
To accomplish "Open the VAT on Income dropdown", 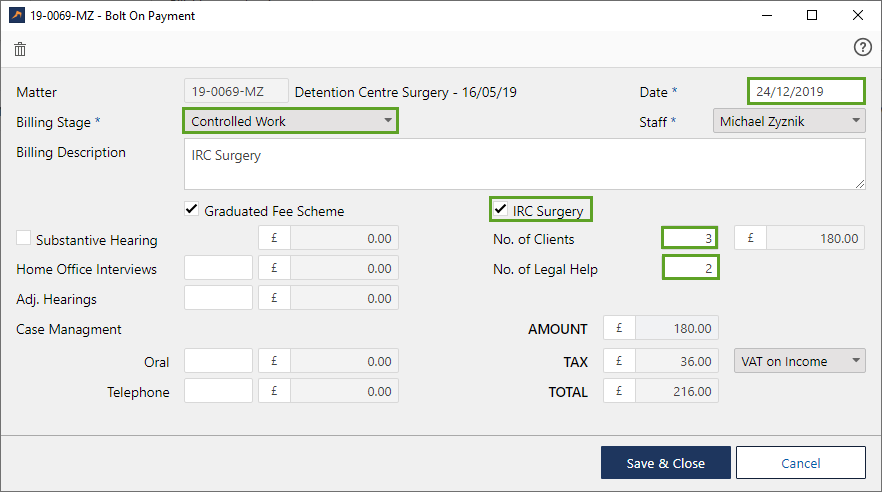I will (799, 361).
